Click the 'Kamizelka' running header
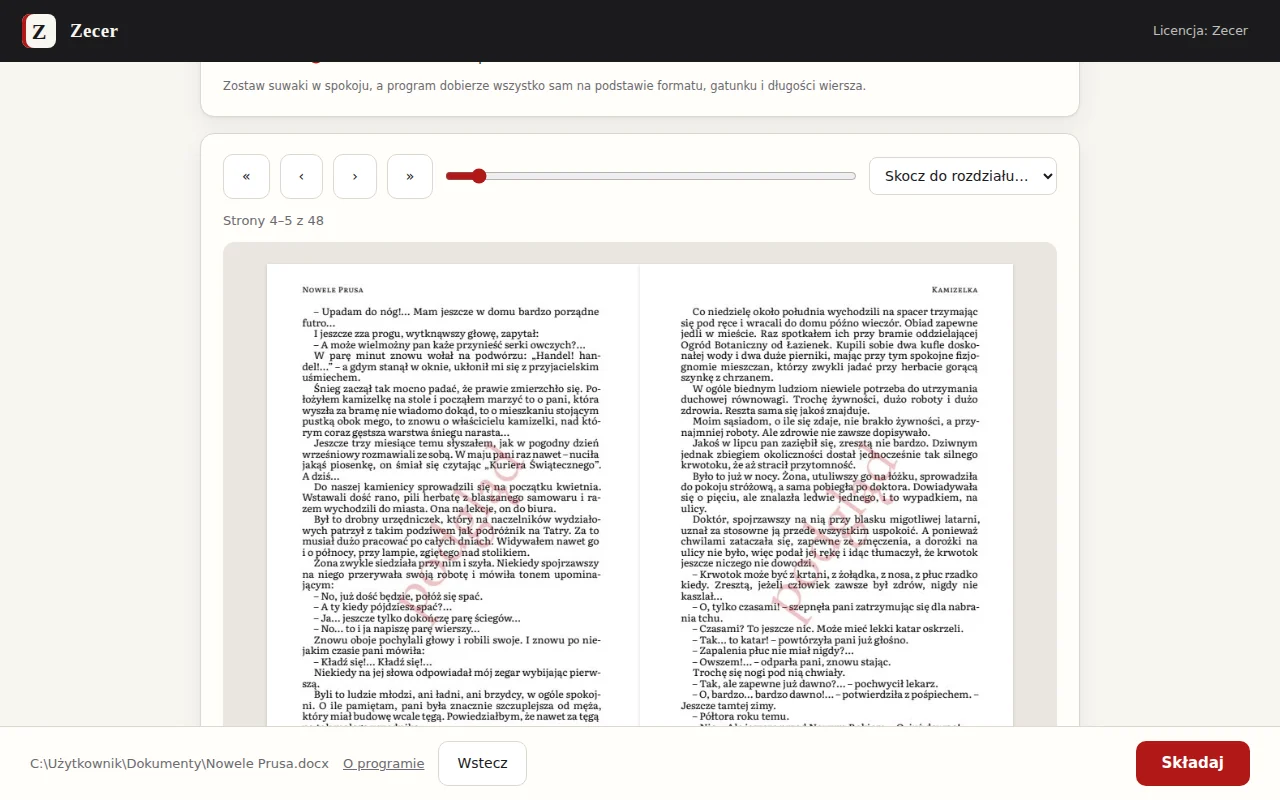 tap(954, 289)
